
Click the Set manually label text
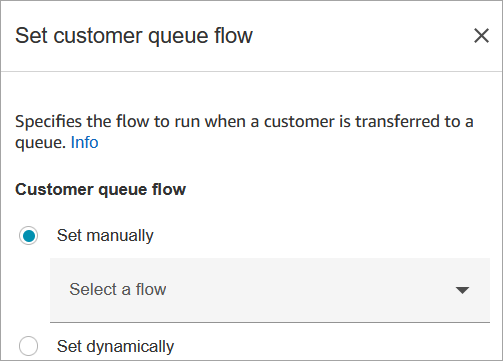point(105,236)
